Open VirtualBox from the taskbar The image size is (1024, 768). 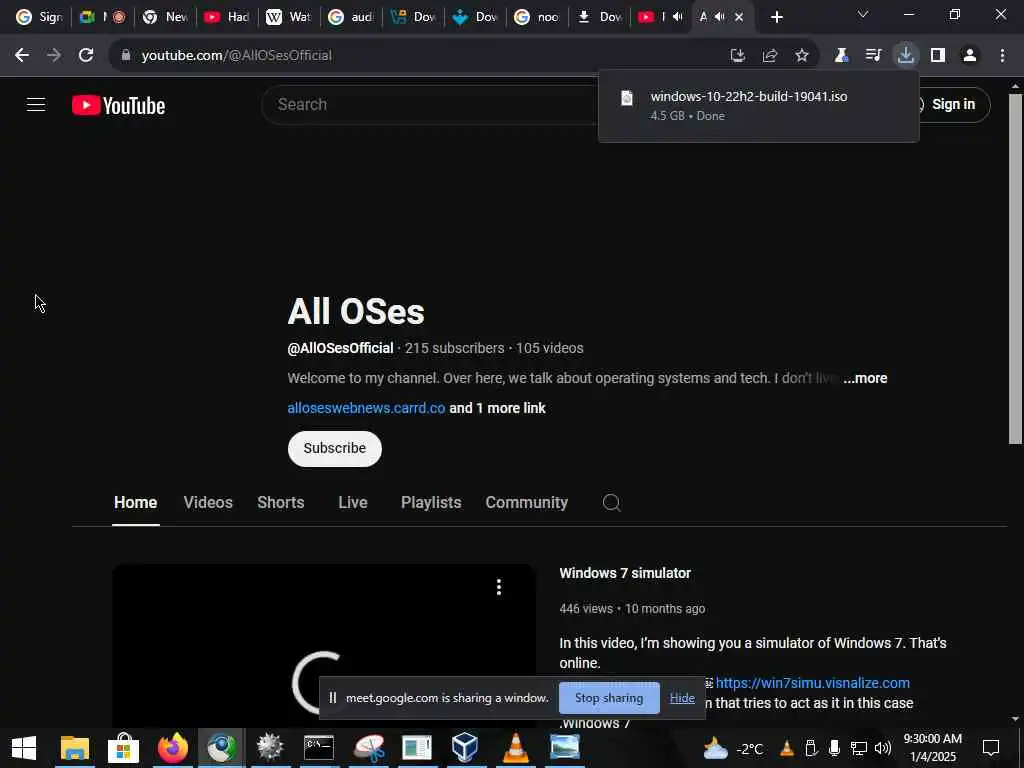coord(465,748)
